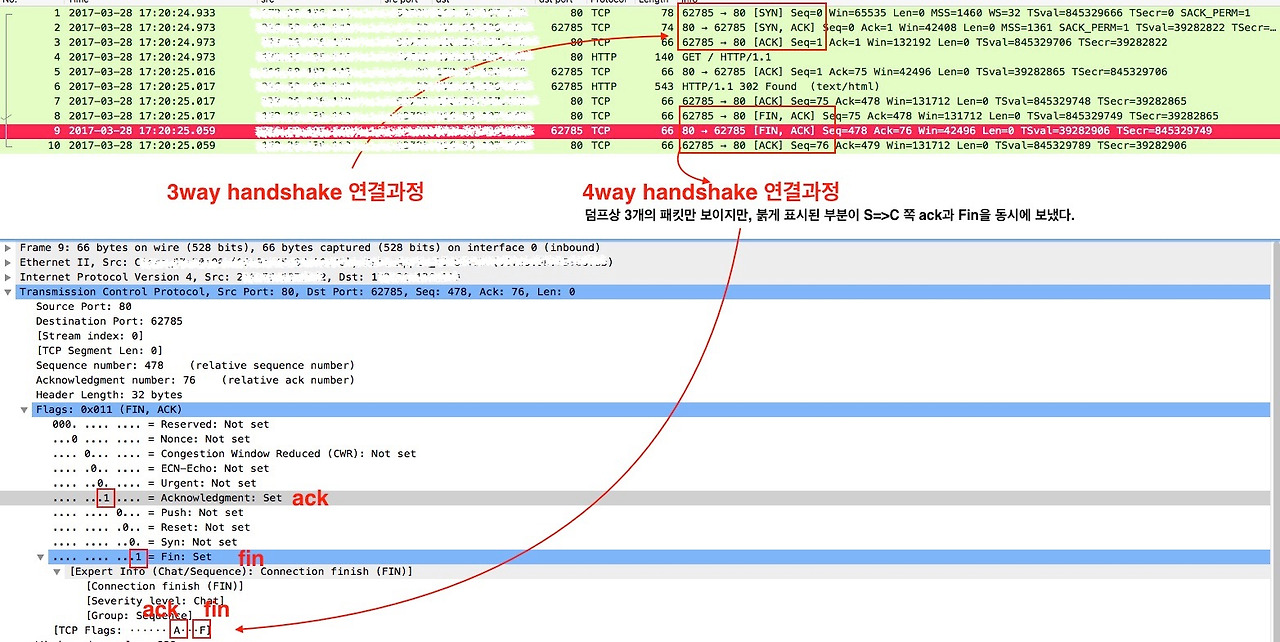Screen dimensions: 1280x642
Task: Select the [Group: Sequence] row
Action: (139, 615)
